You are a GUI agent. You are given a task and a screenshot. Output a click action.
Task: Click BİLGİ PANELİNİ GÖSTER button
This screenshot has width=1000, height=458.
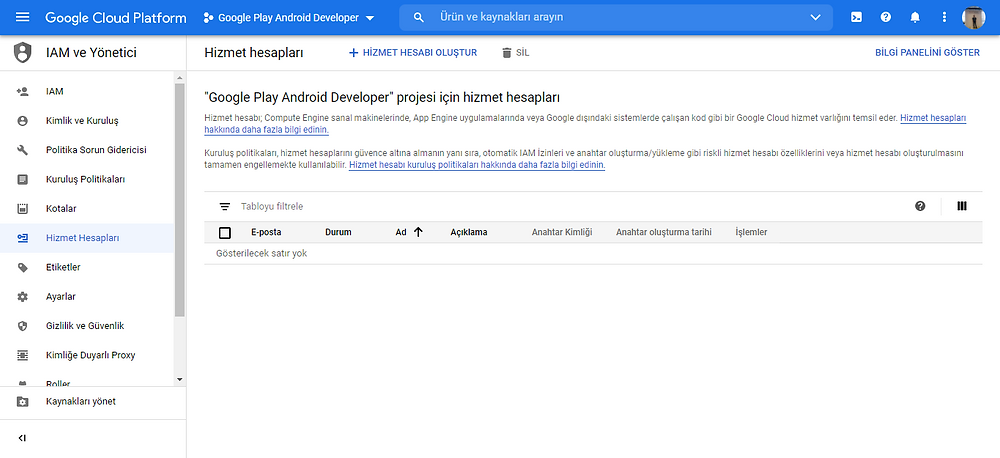(927, 53)
